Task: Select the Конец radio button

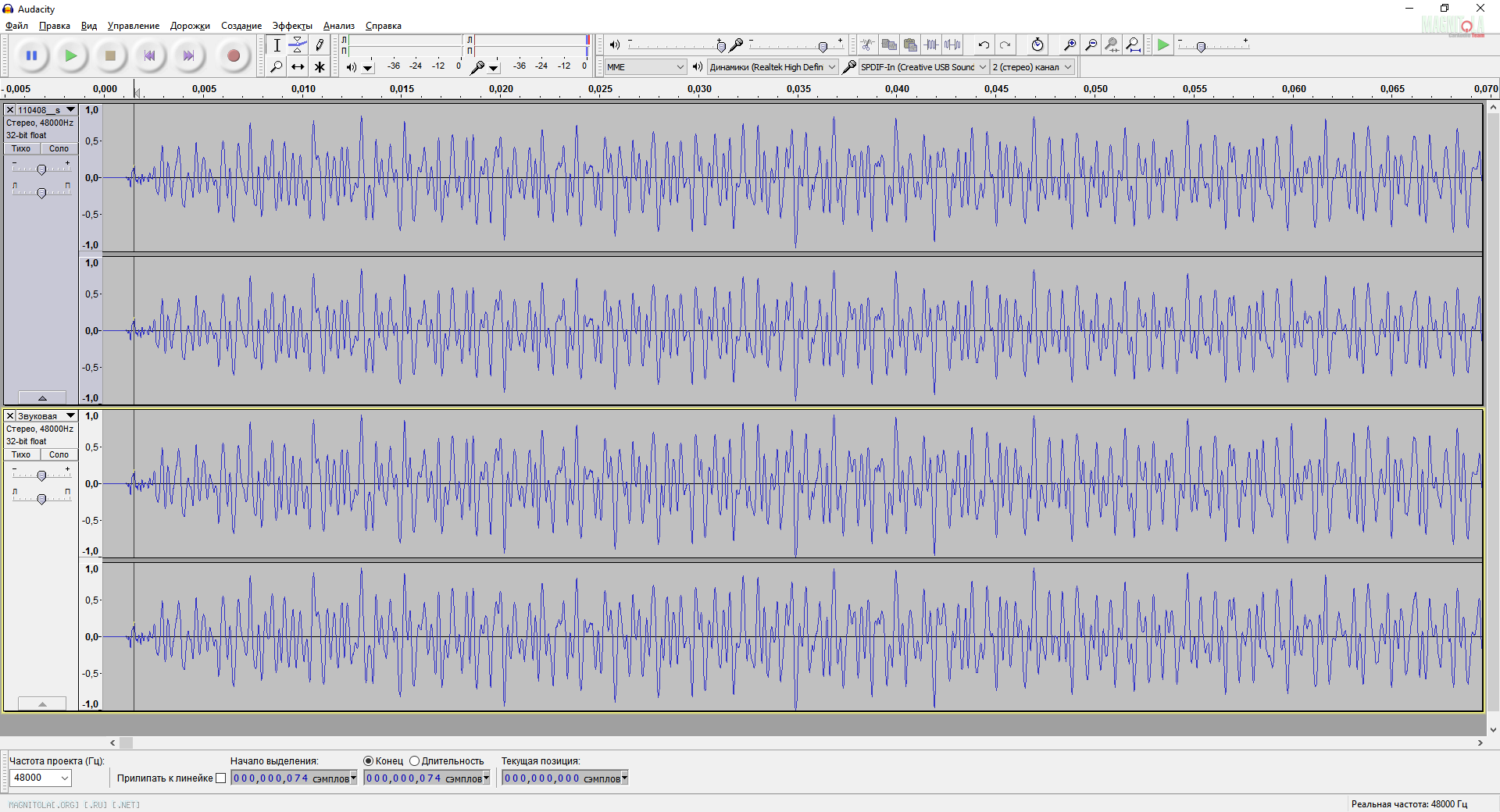Action: pyautogui.click(x=368, y=761)
